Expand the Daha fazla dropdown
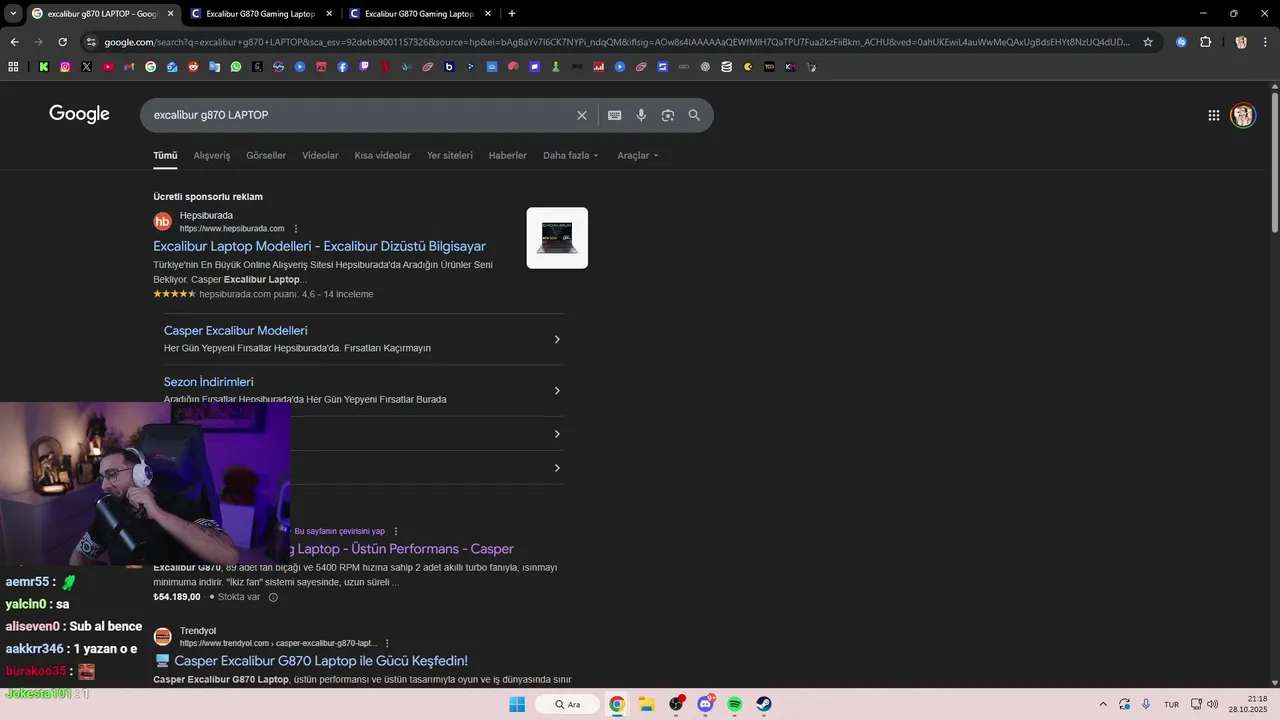This screenshot has height=720, width=1280. click(571, 155)
